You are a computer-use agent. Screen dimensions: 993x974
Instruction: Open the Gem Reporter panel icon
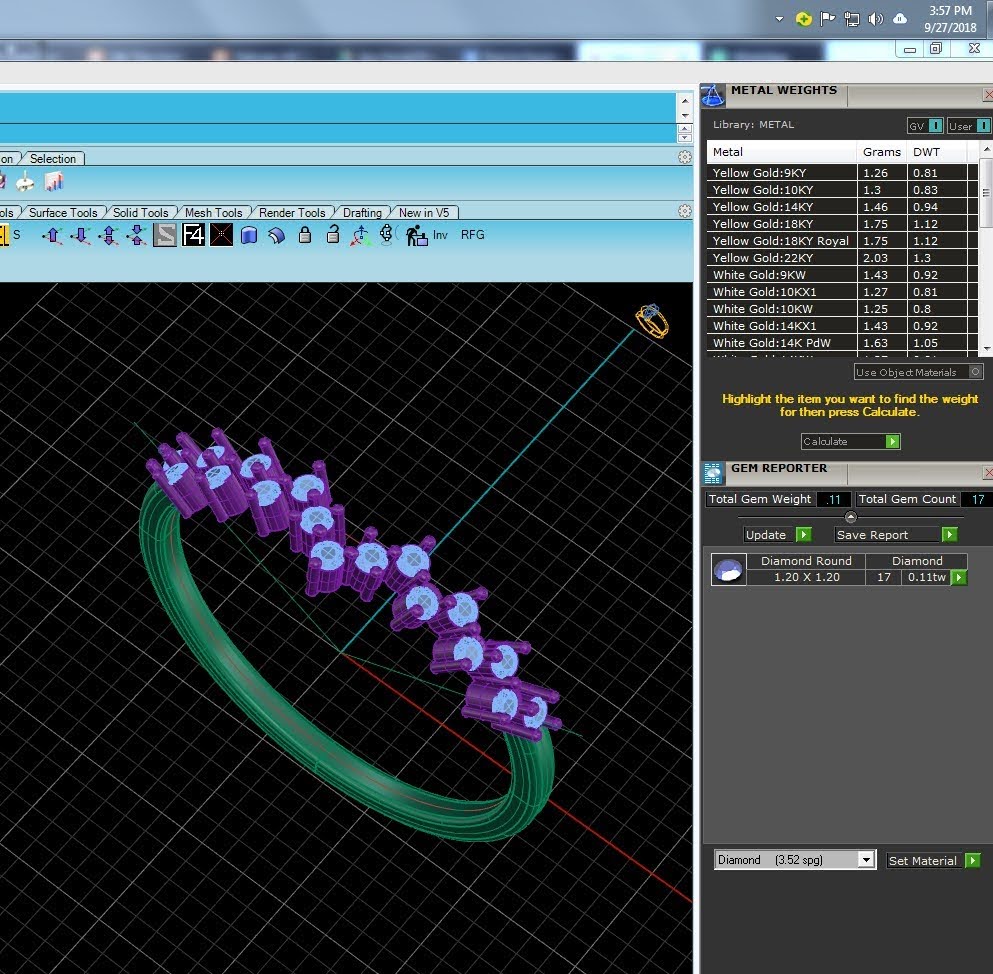pyautogui.click(x=713, y=473)
